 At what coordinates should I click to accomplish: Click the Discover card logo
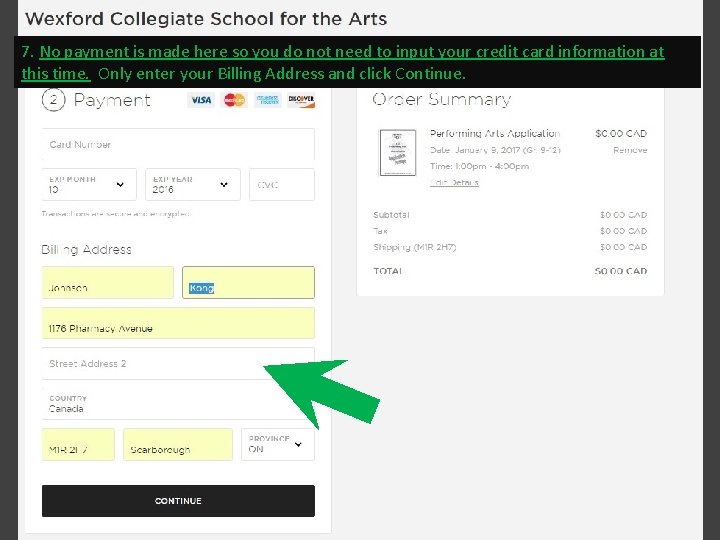coord(301,100)
